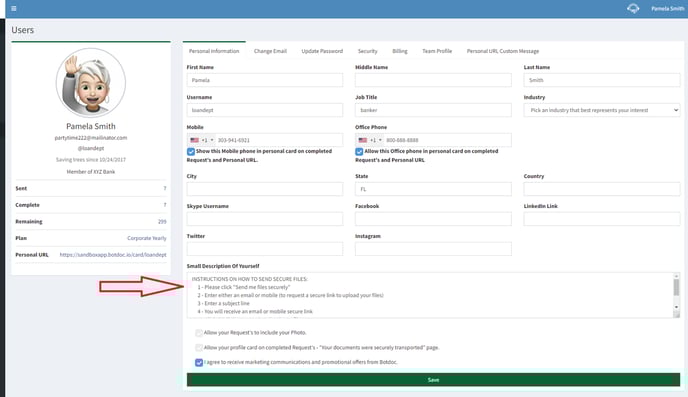Screen dimensions: 688x397
Task: Switch to the Change Email tab
Action: pos(270,51)
